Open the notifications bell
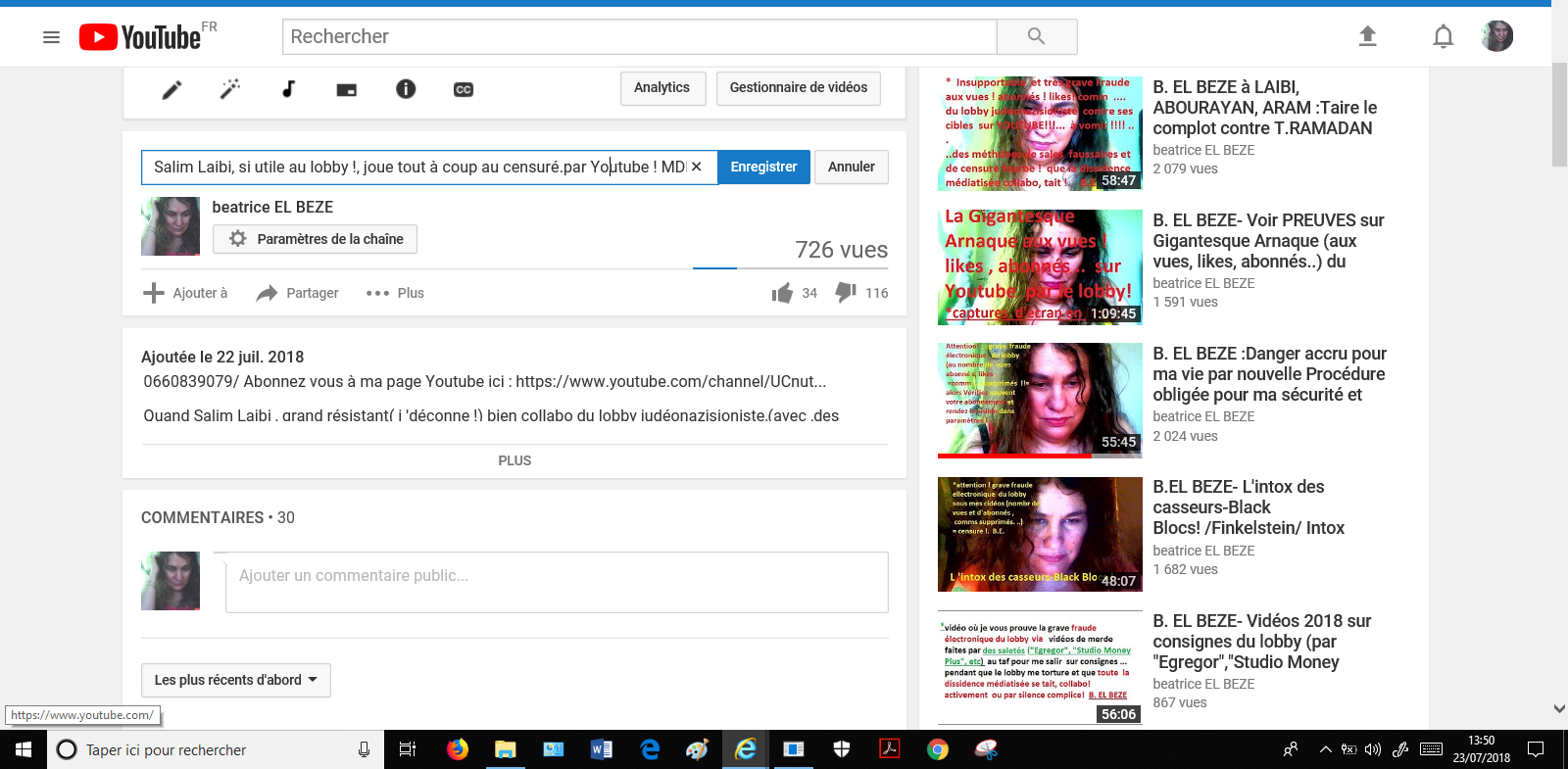Screen dimensions: 1568x769 point(1443,37)
